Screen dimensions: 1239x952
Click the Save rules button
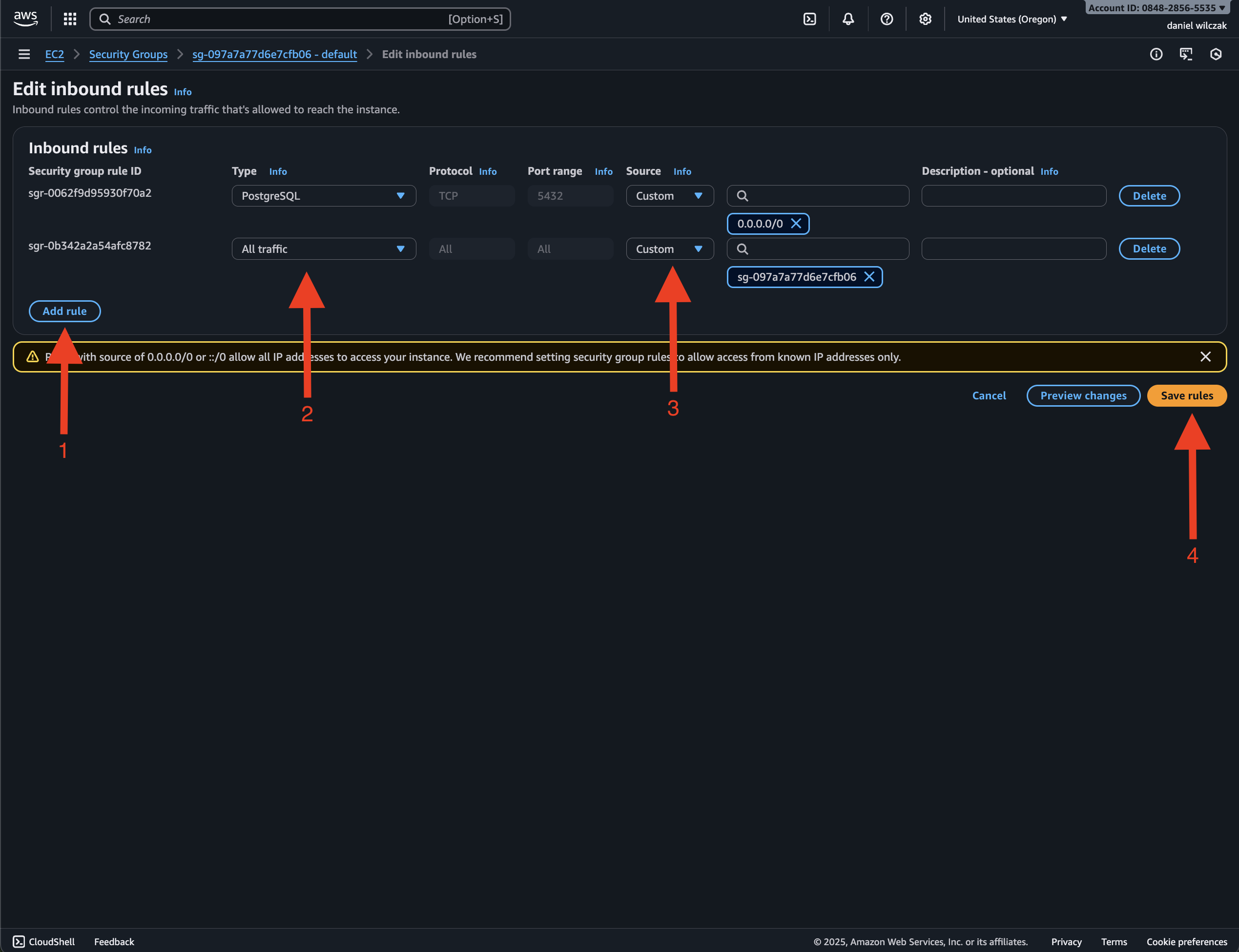[1186, 395]
